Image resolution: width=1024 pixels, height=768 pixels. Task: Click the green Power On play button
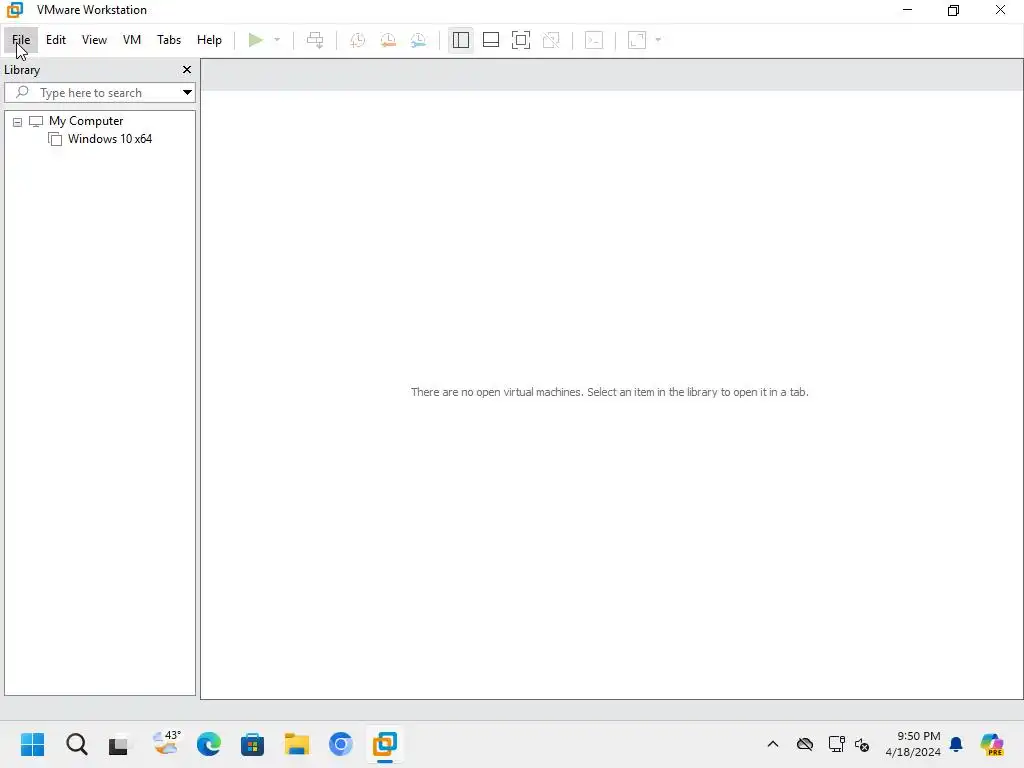point(255,40)
